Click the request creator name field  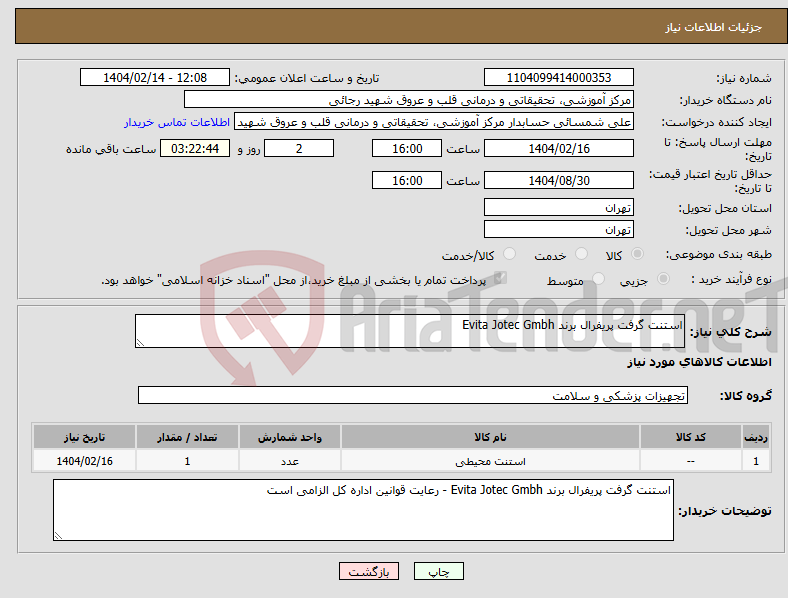[434, 122]
